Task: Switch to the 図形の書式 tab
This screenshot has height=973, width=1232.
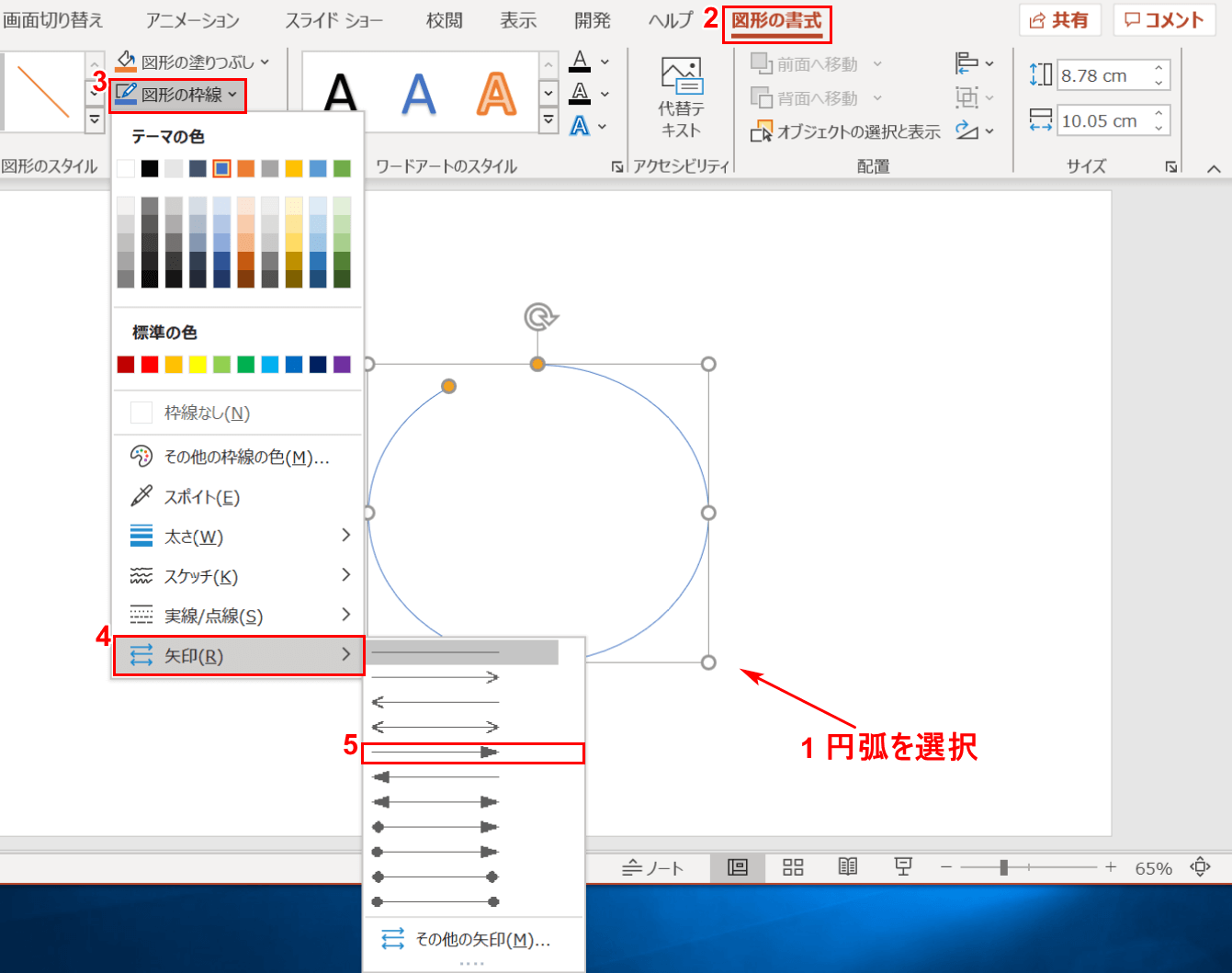Action: (776, 21)
